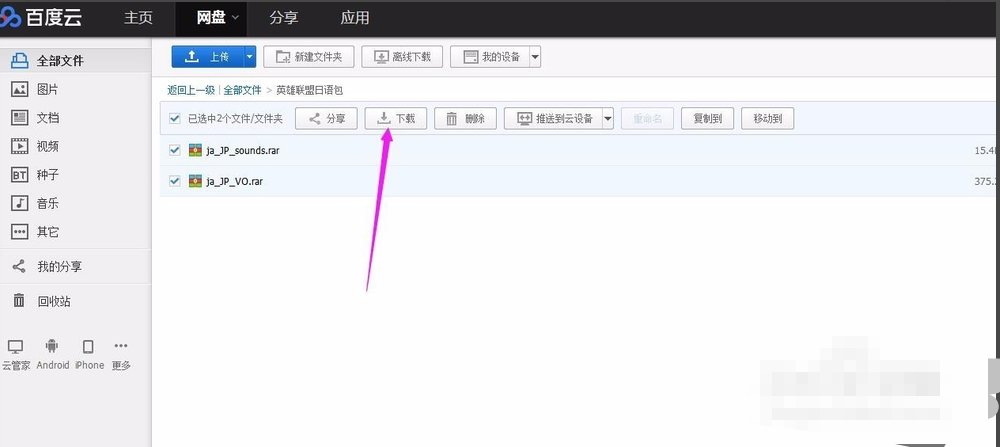Uncheck the ja_JP_VO.rar checkbox

click(175, 181)
